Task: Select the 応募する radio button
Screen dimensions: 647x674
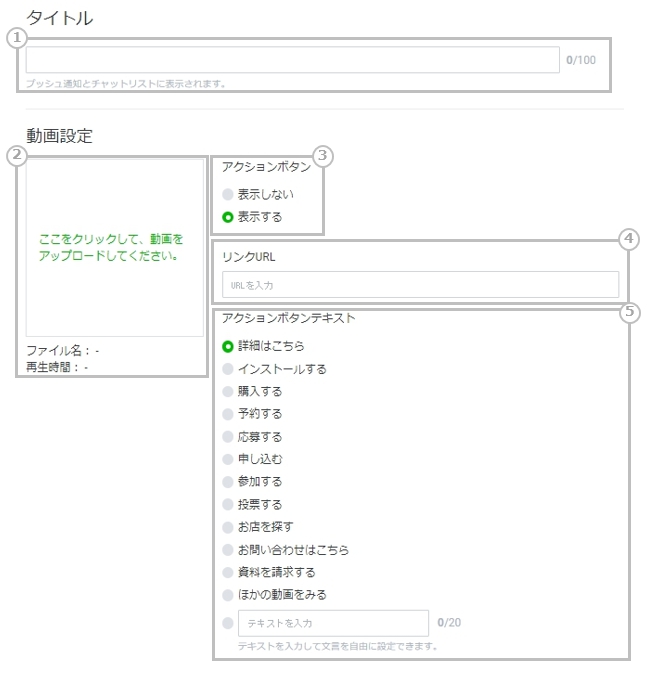Action: pyautogui.click(x=228, y=437)
